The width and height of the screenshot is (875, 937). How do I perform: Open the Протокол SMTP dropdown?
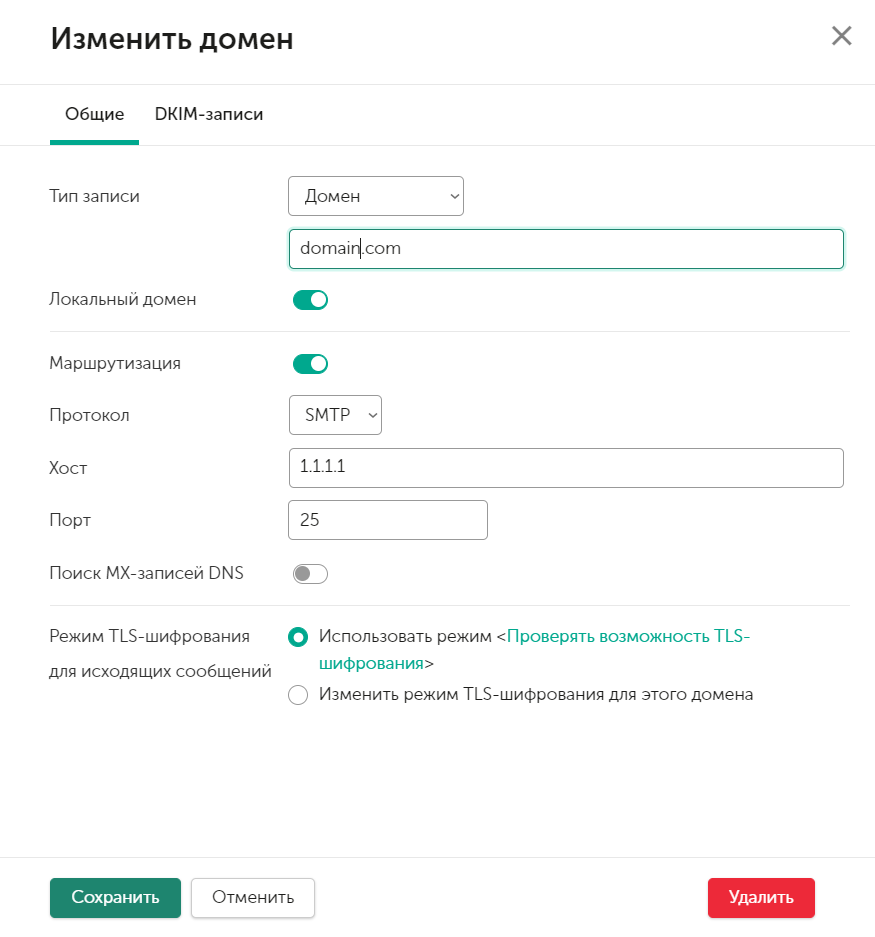click(335, 415)
